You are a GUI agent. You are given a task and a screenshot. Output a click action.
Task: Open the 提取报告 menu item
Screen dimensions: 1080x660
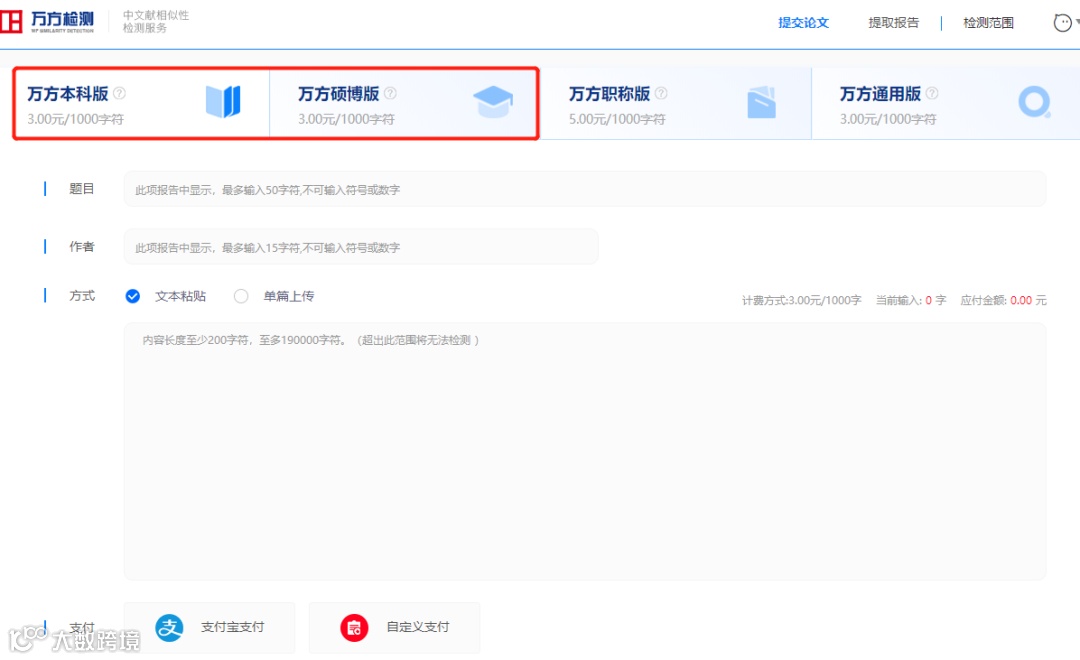[x=893, y=23]
